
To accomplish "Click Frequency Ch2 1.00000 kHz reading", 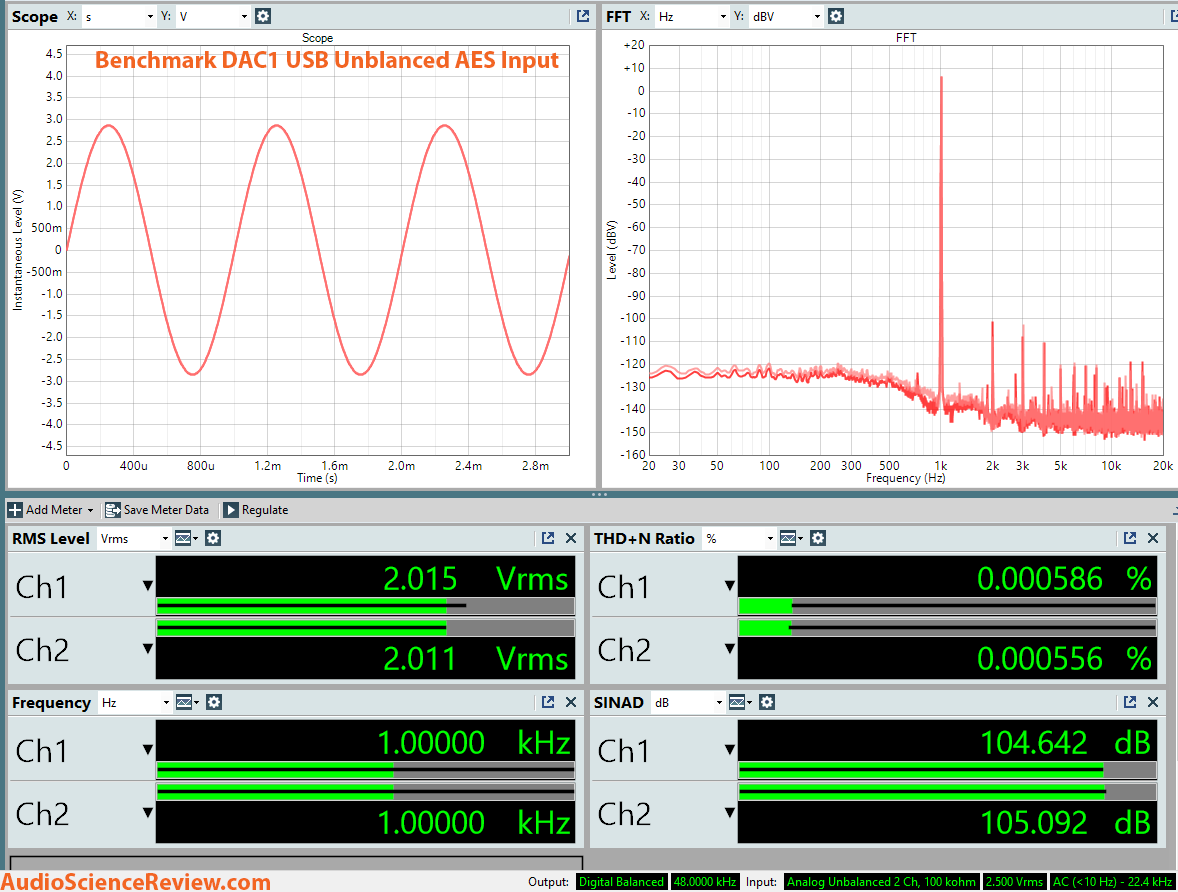I will [x=474, y=823].
